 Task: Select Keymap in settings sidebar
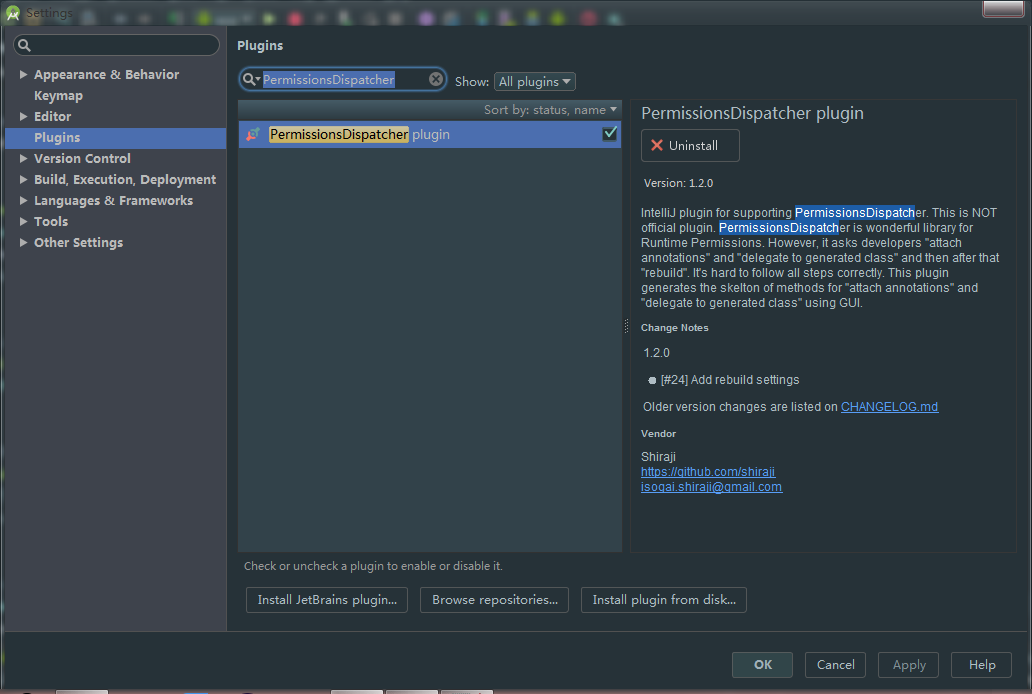pyautogui.click(x=58, y=96)
